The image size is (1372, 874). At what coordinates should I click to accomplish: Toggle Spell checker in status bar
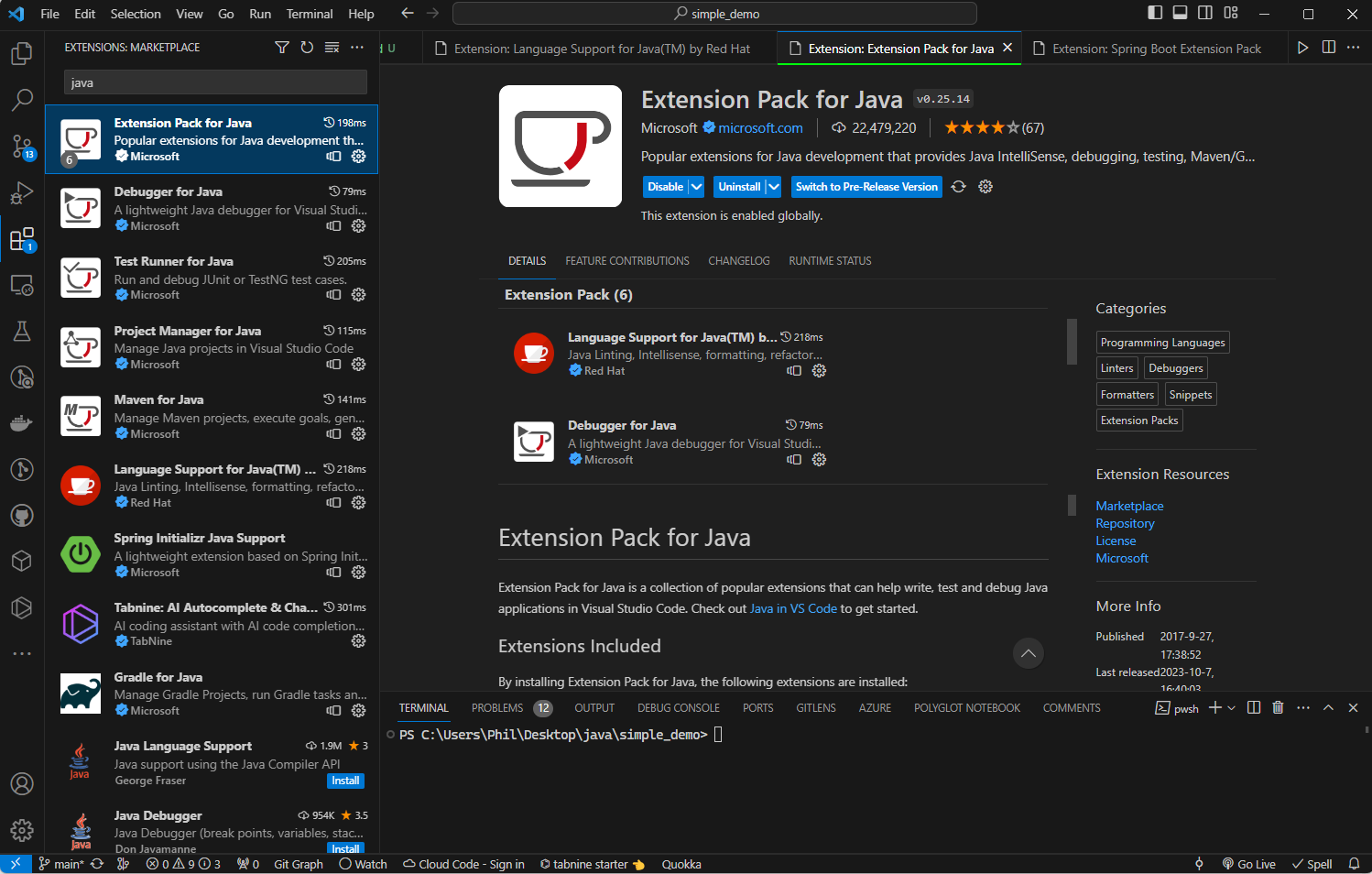pos(1312,864)
